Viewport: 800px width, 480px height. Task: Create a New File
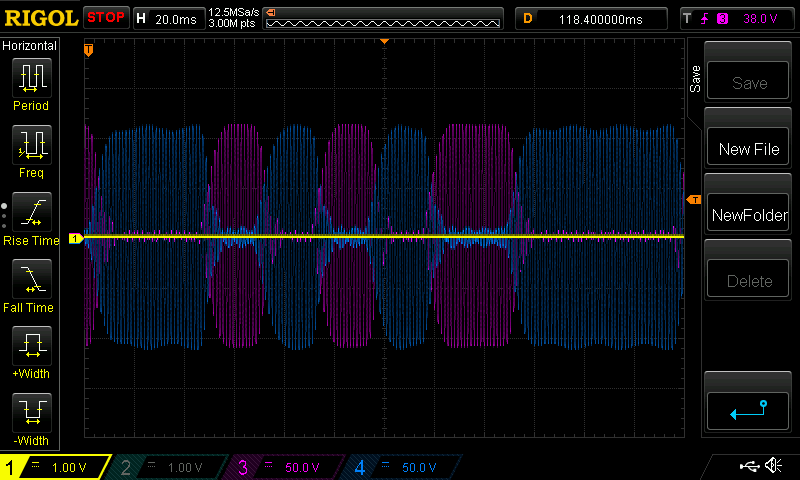[748, 147]
